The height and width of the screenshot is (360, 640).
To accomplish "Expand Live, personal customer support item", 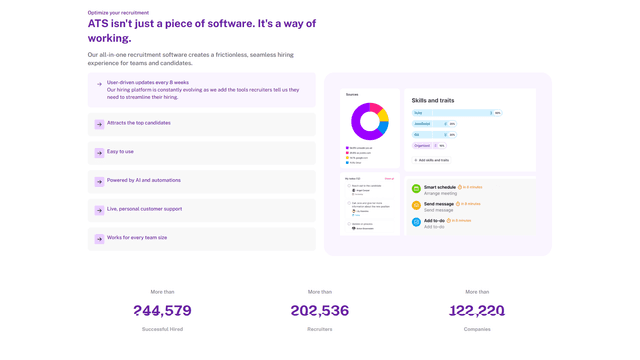I will [x=202, y=210].
